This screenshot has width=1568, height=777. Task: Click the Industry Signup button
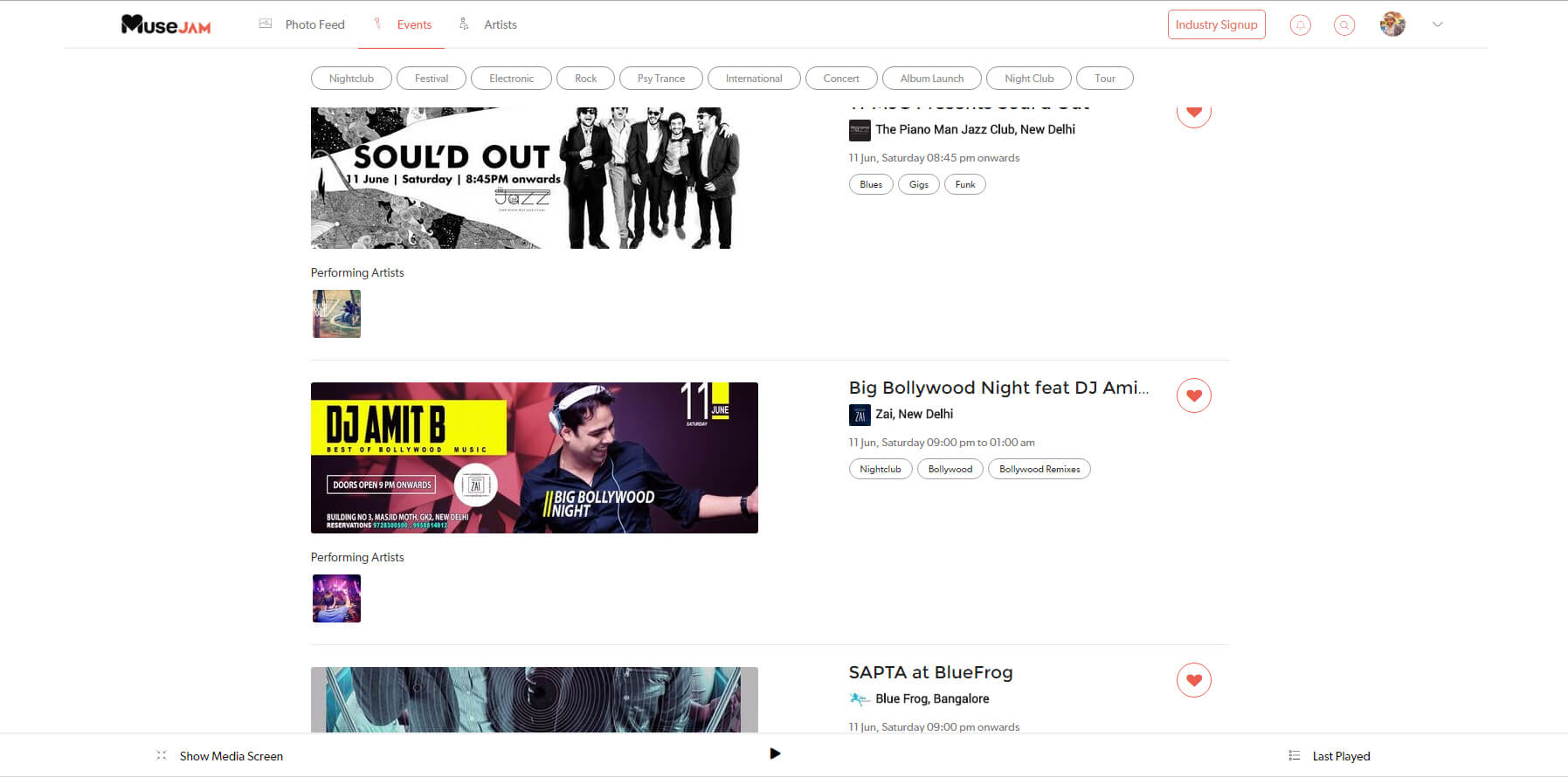click(1216, 24)
